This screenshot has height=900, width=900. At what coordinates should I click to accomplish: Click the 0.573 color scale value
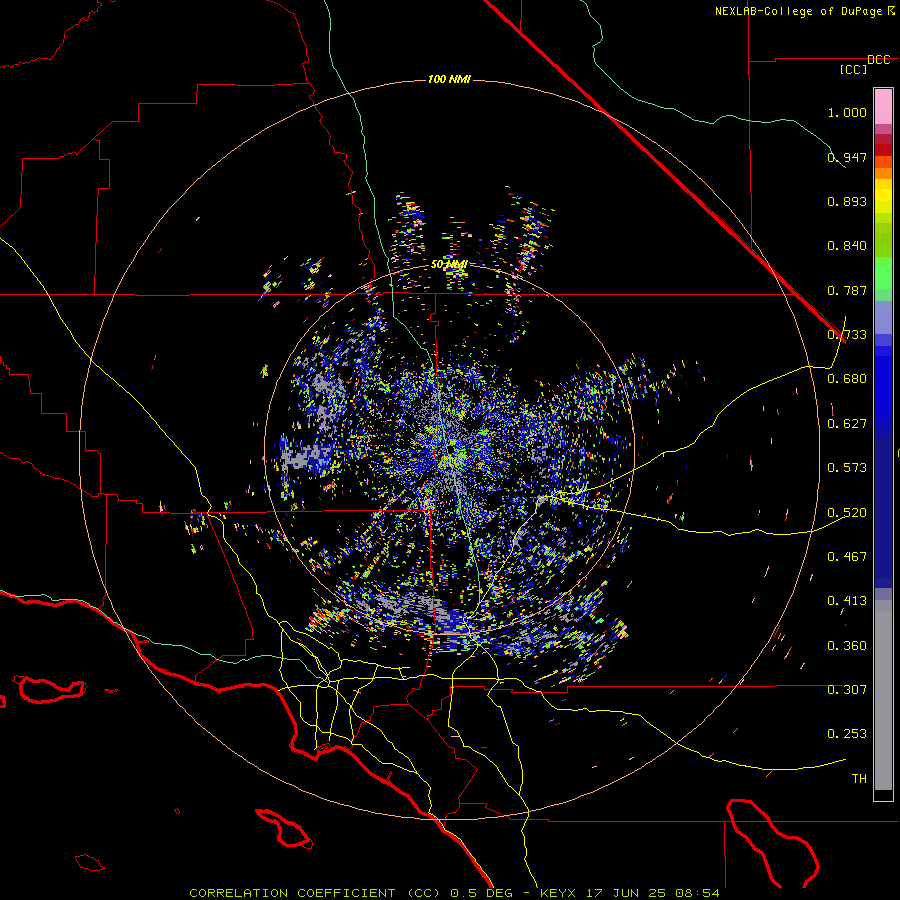click(x=847, y=468)
